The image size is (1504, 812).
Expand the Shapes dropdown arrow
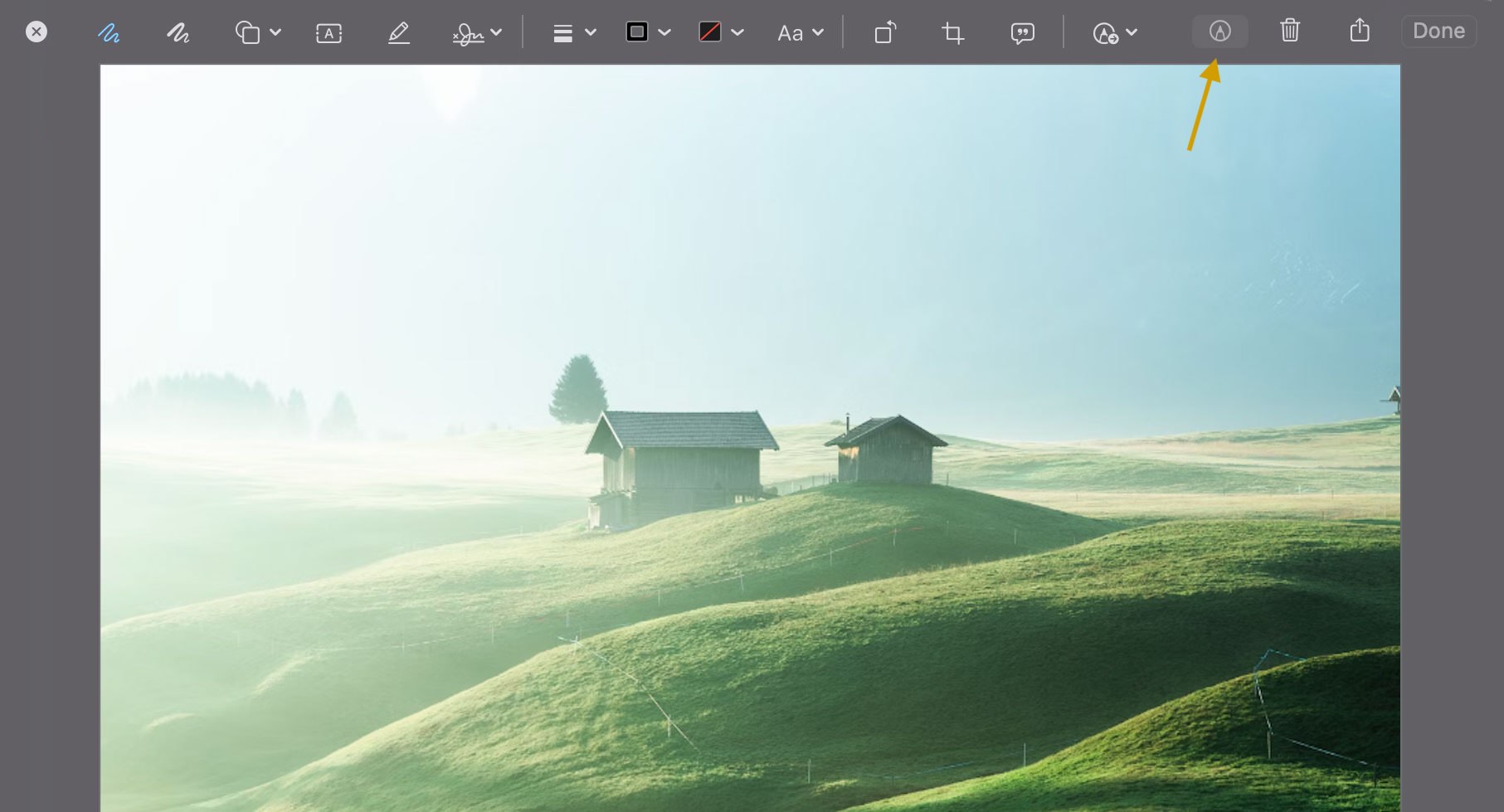[275, 32]
